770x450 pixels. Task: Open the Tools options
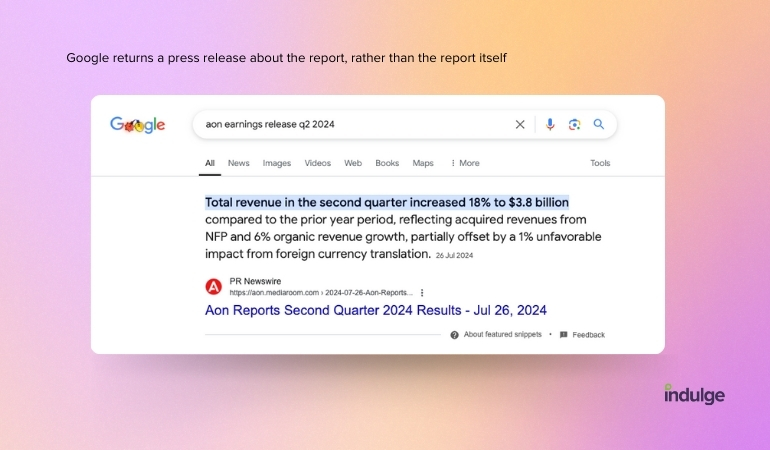click(x=600, y=163)
